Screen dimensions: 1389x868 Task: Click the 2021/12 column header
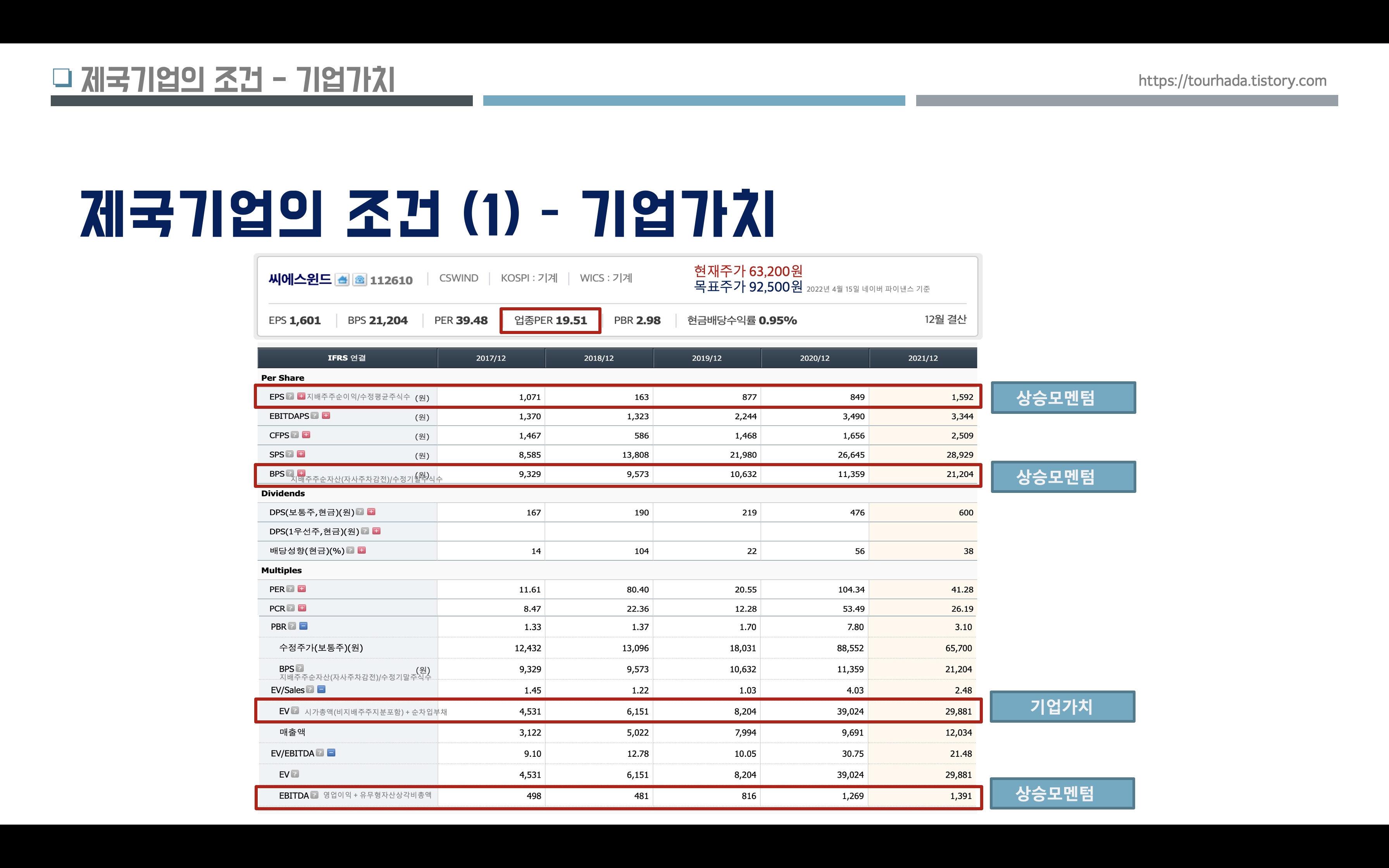point(922,358)
